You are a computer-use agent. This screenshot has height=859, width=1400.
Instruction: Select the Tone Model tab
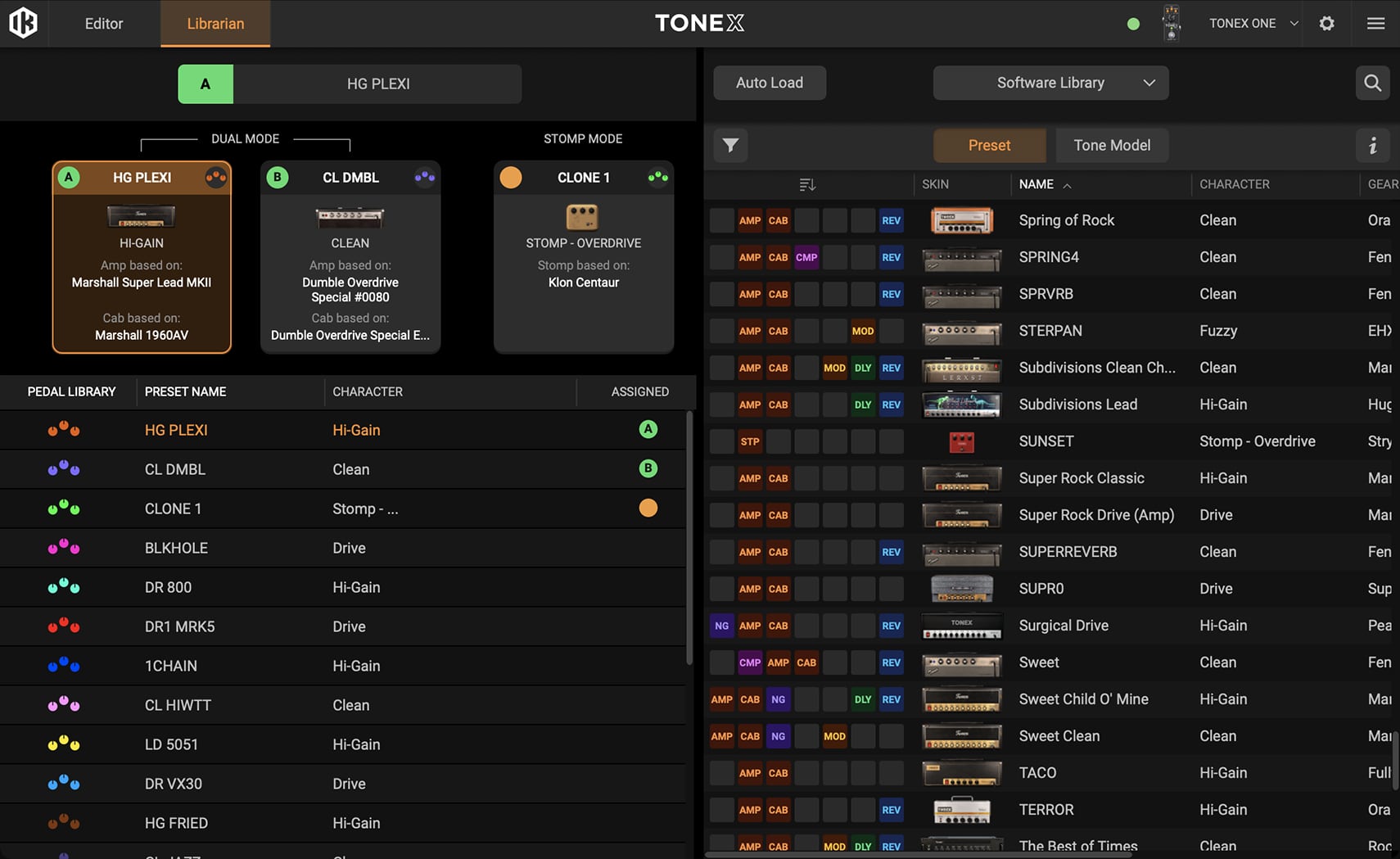tap(1111, 146)
